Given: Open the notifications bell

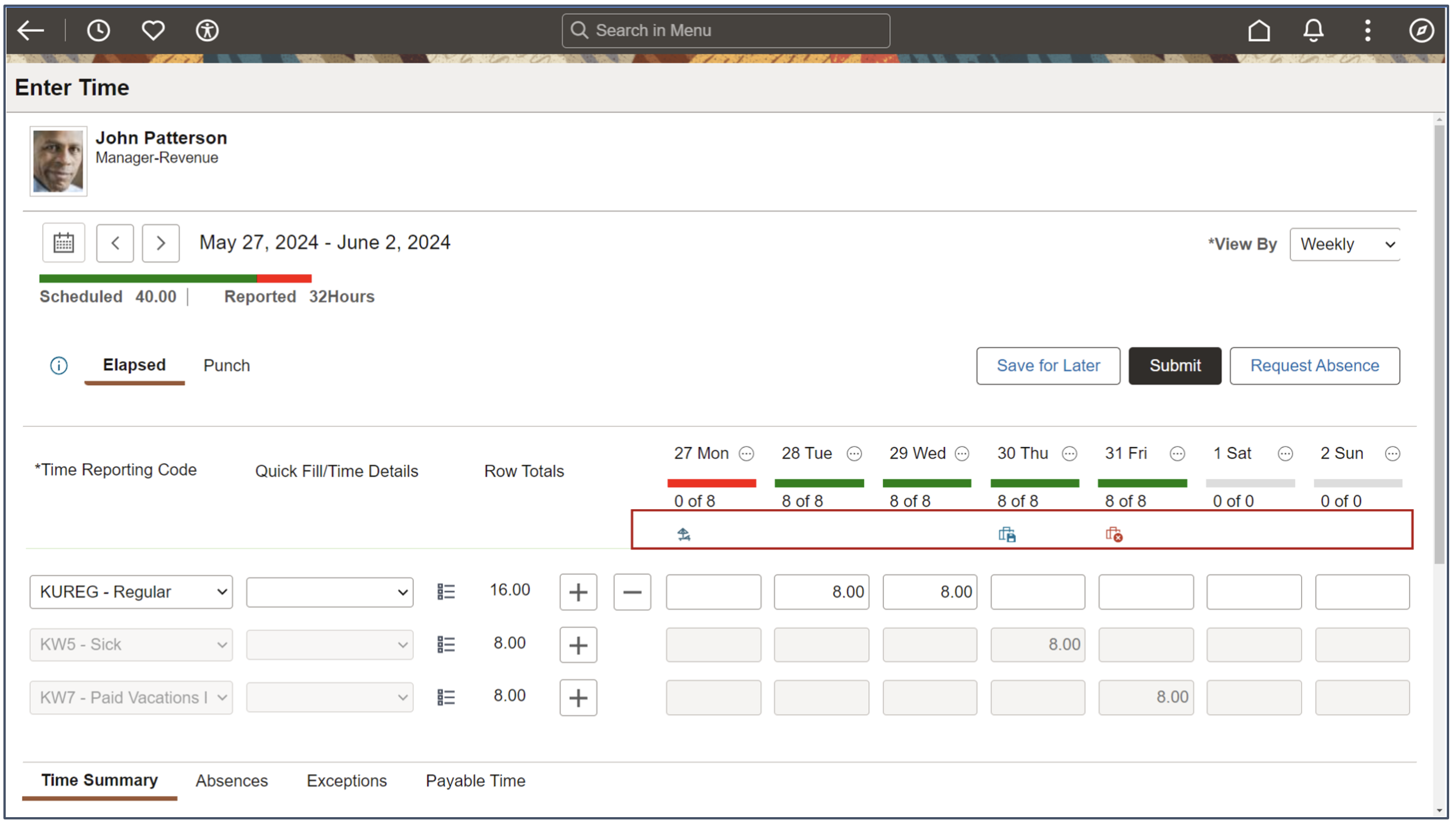Looking at the screenshot, I should pyautogui.click(x=1313, y=30).
